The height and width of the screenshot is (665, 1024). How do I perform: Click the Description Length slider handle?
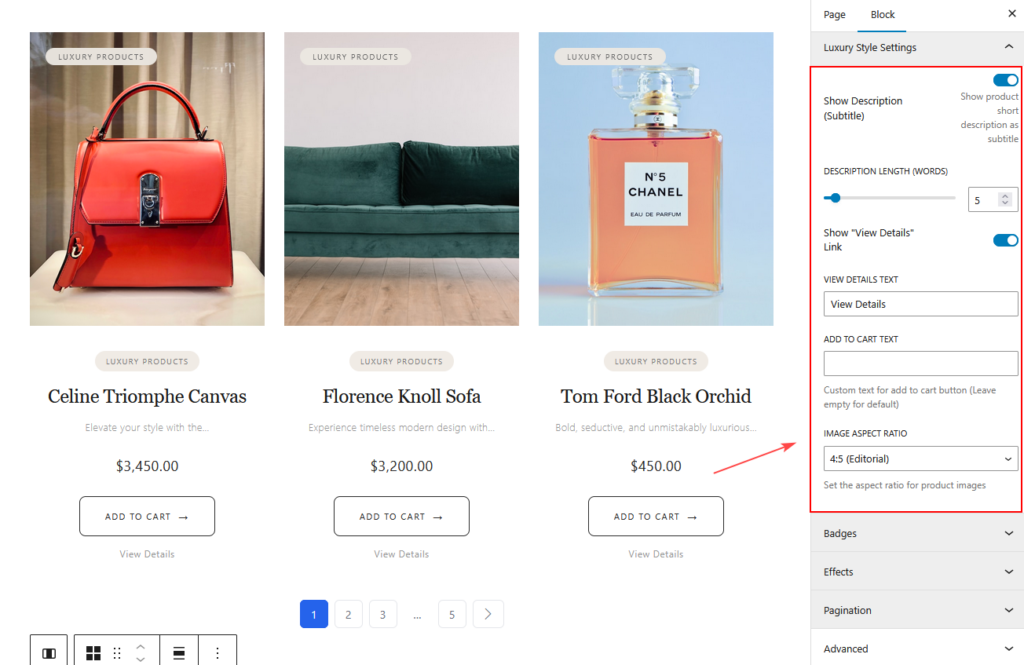tap(835, 198)
